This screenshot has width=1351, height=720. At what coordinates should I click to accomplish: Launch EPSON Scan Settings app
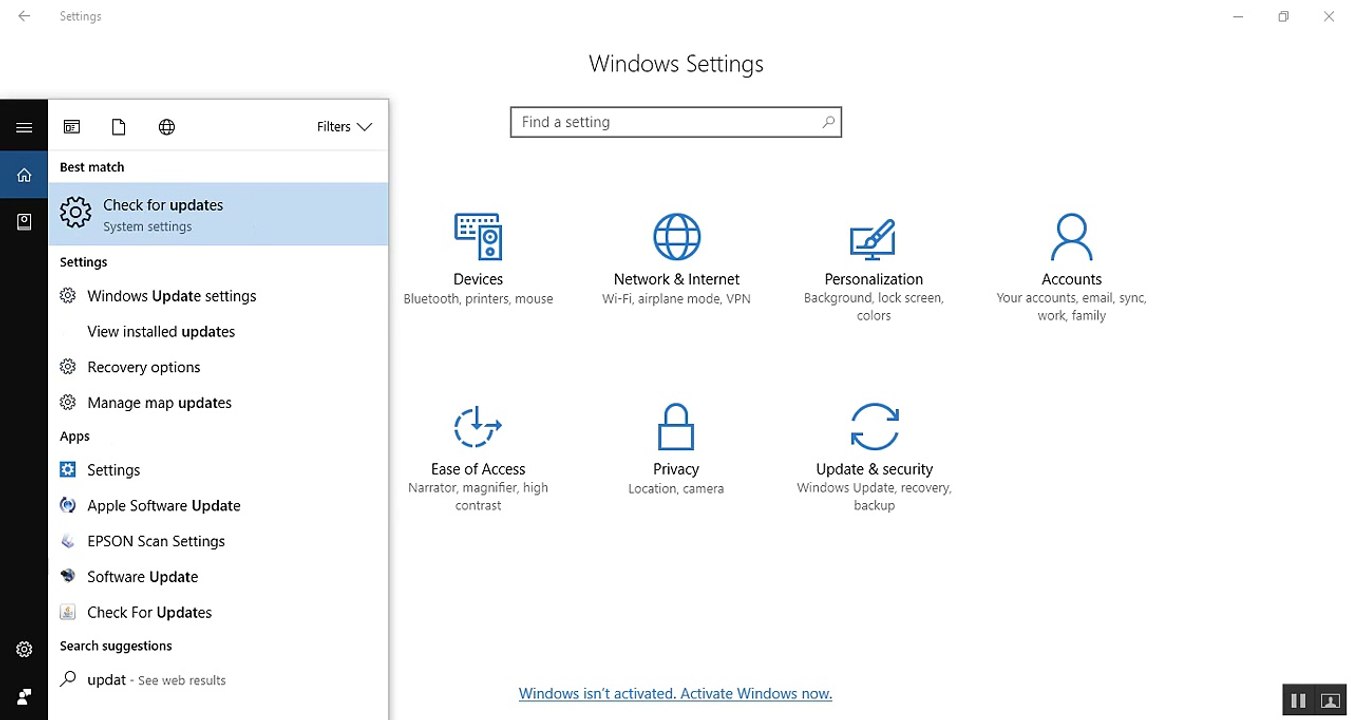coord(218,541)
